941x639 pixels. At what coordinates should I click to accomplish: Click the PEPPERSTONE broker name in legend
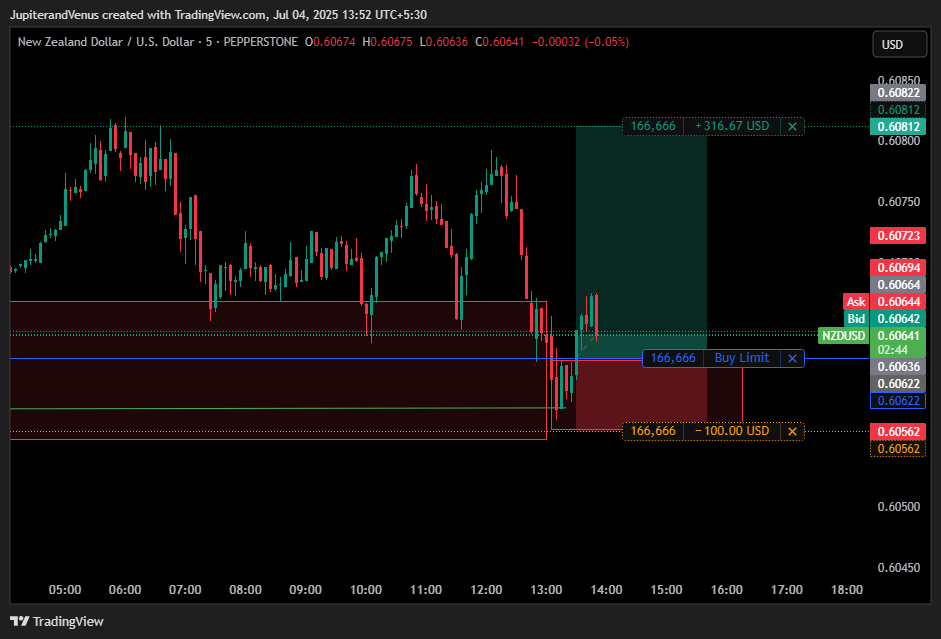click(260, 42)
